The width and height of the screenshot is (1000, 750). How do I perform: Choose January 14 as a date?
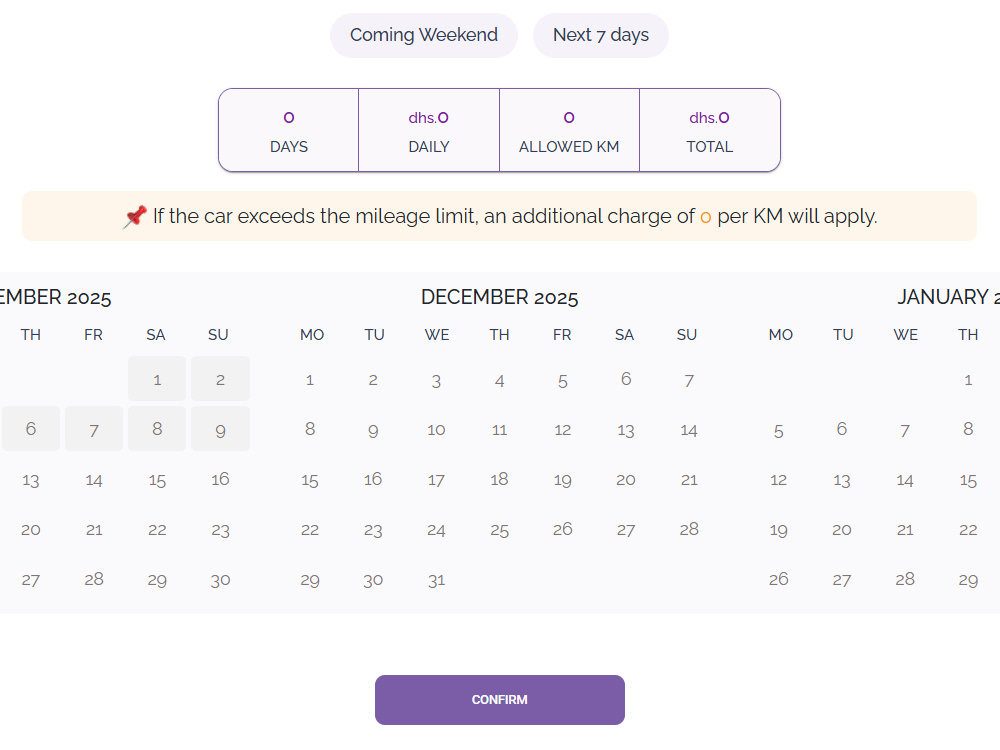(x=905, y=480)
